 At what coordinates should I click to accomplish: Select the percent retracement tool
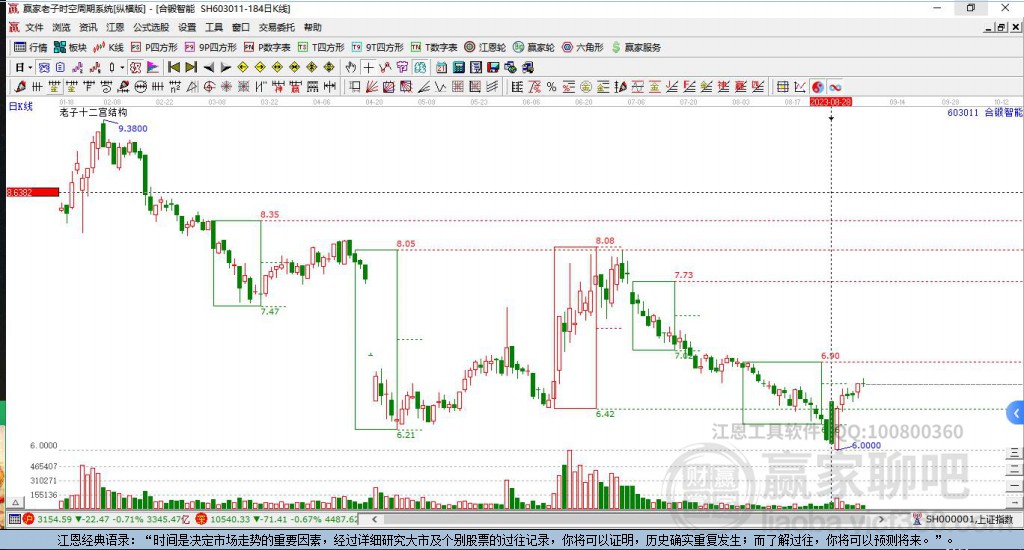tap(551, 86)
